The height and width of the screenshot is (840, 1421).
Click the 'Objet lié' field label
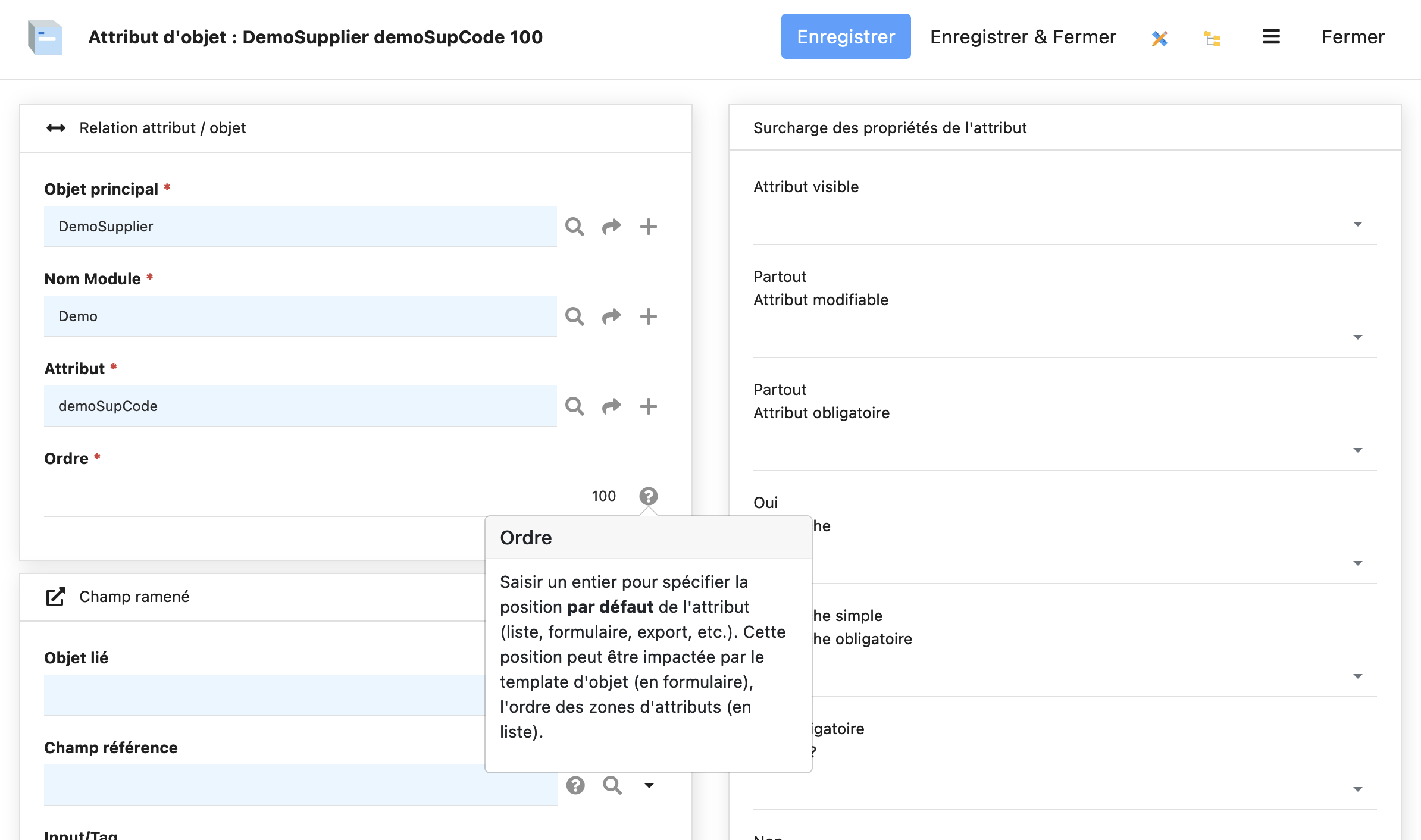coord(76,658)
